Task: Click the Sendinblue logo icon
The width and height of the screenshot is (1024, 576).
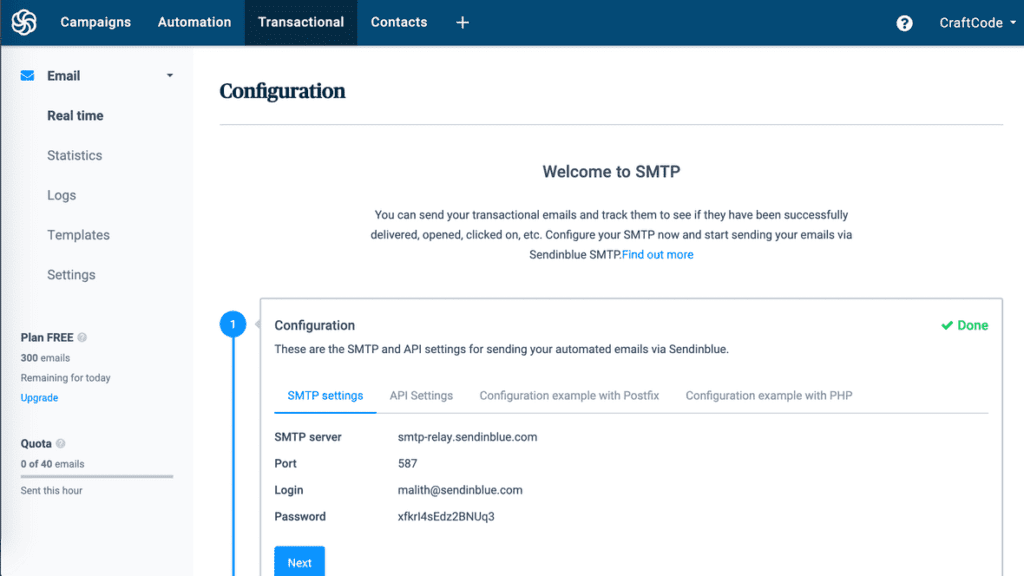Action: click(x=24, y=22)
